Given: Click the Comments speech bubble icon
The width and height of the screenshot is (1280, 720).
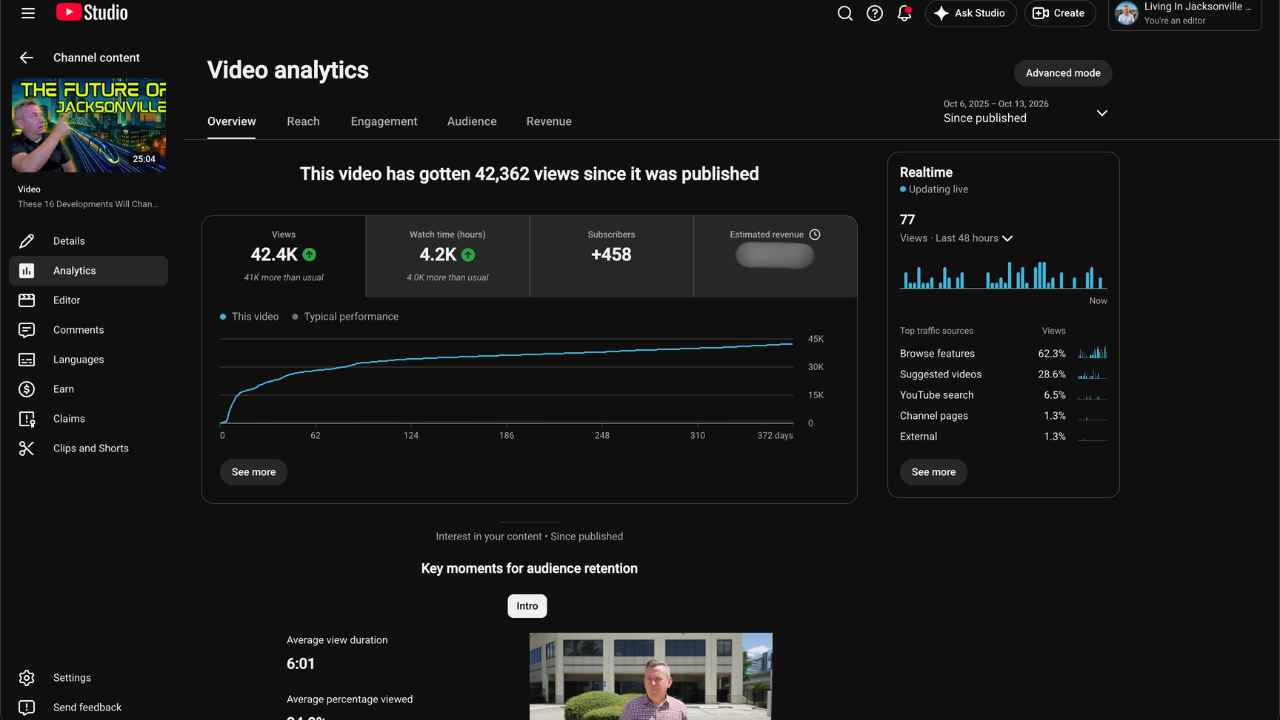Looking at the screenshot, I should [x=27, y=330].
